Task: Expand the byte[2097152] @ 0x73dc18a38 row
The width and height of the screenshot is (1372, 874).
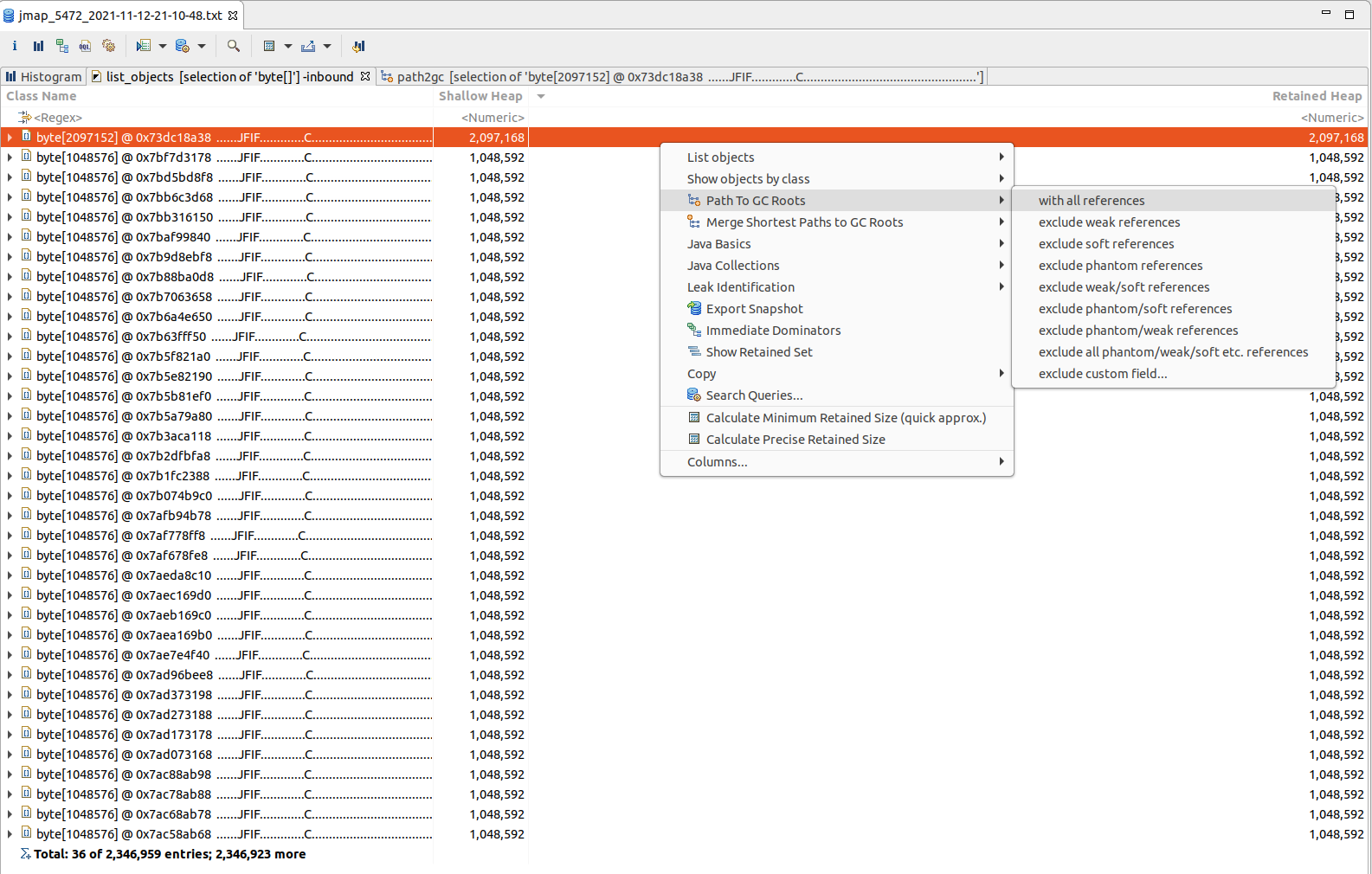Action: (x=10, y=138)
